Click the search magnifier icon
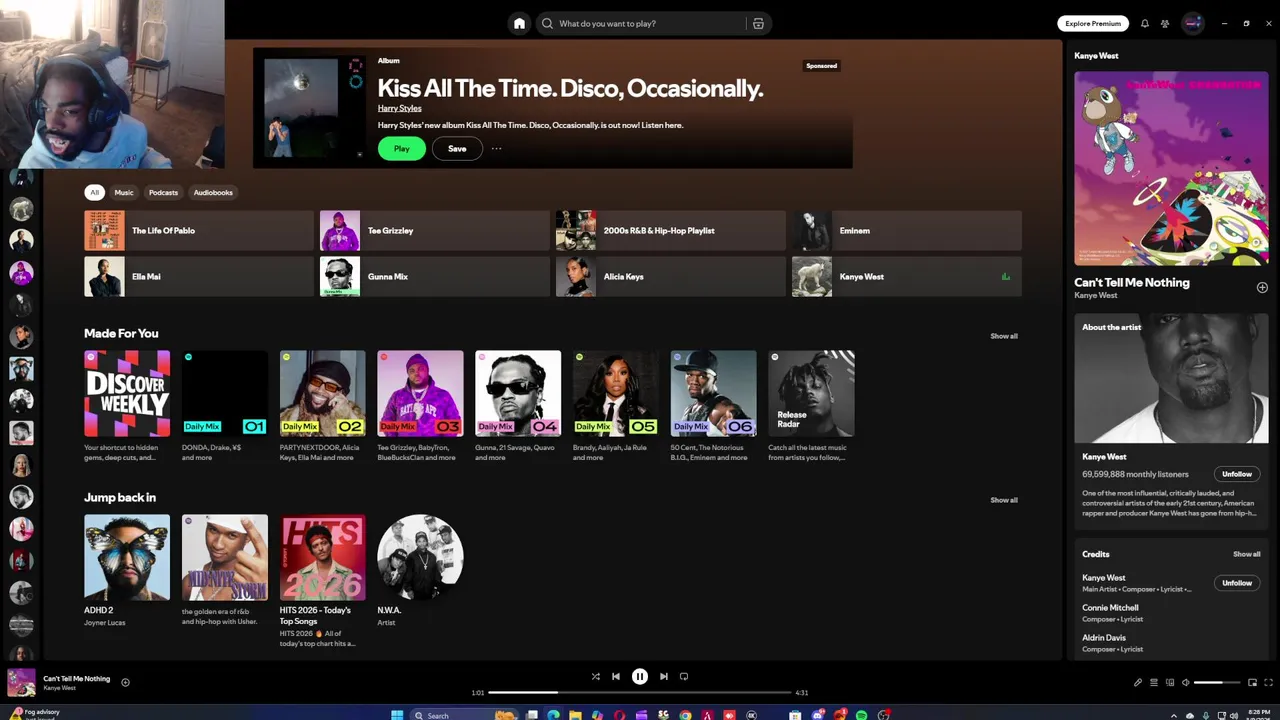Screen dimensions: 1280x720 point(547,23)
